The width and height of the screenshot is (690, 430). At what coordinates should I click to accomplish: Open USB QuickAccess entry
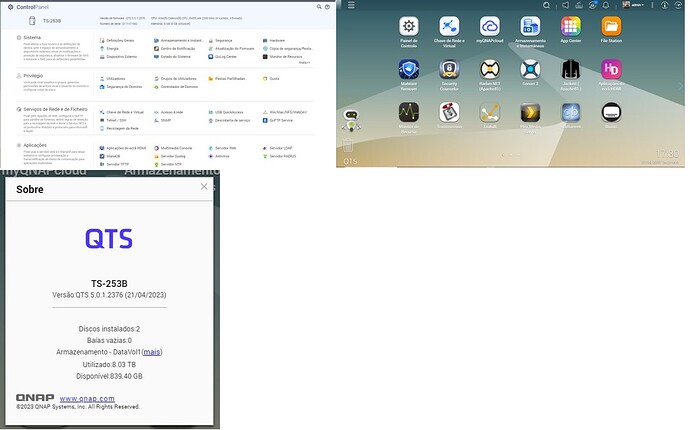pos(226,112)
